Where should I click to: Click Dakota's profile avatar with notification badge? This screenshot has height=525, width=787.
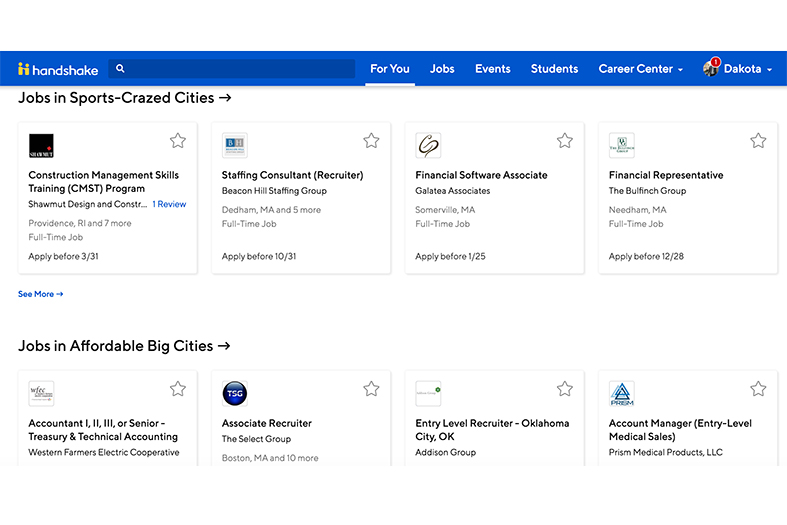click(711, 69)
